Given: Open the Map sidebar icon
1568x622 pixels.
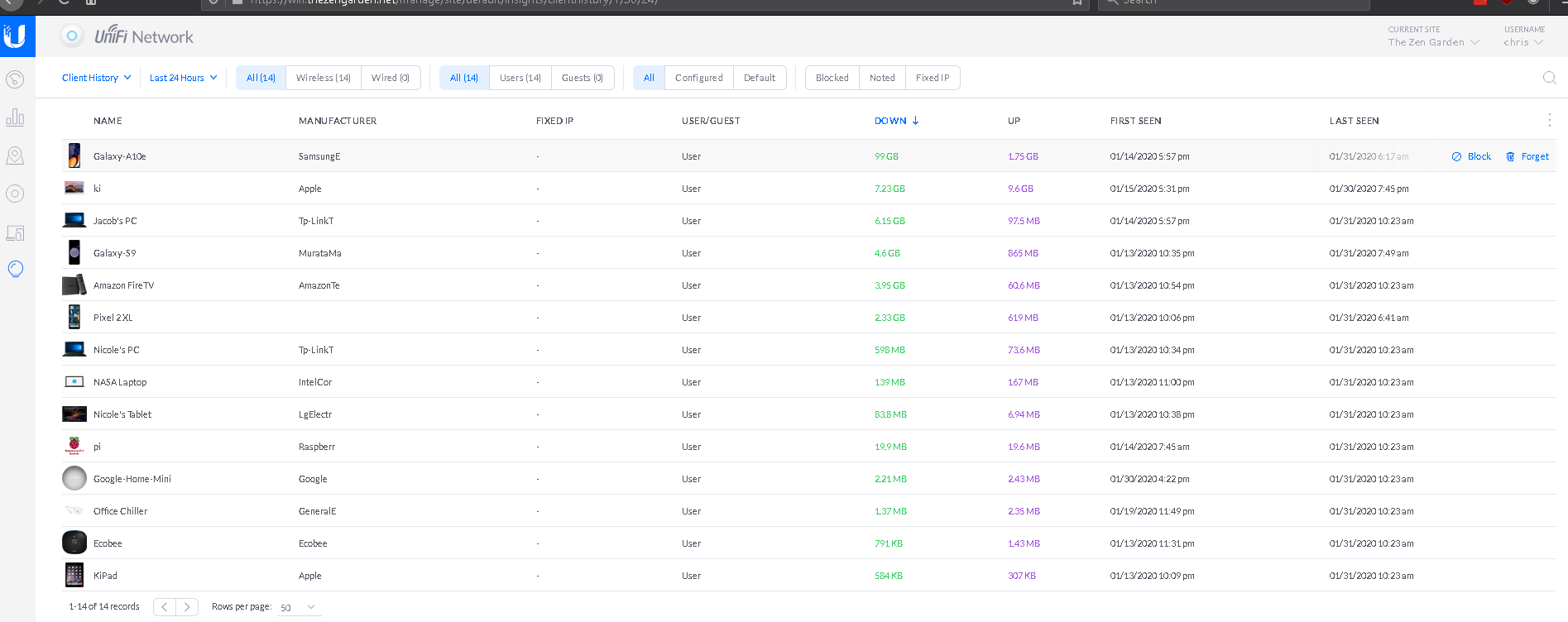Looking at the screenshot, I should point(15,155).
